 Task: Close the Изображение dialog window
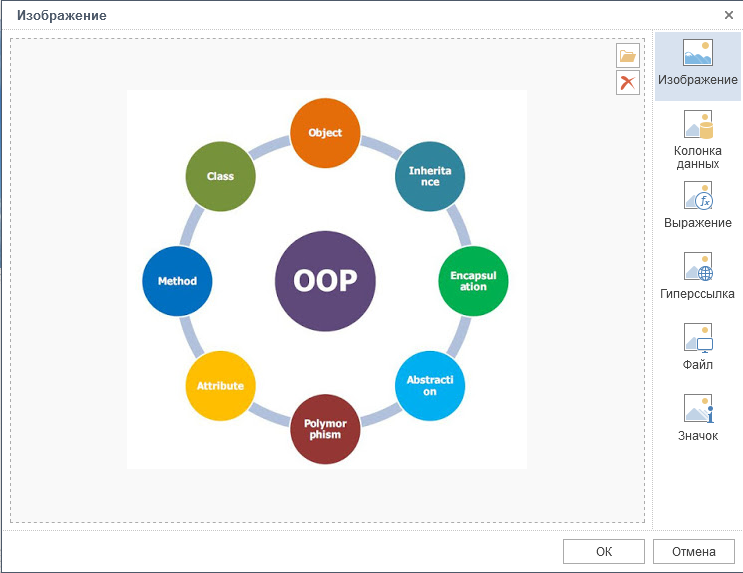tap(728, 16)
